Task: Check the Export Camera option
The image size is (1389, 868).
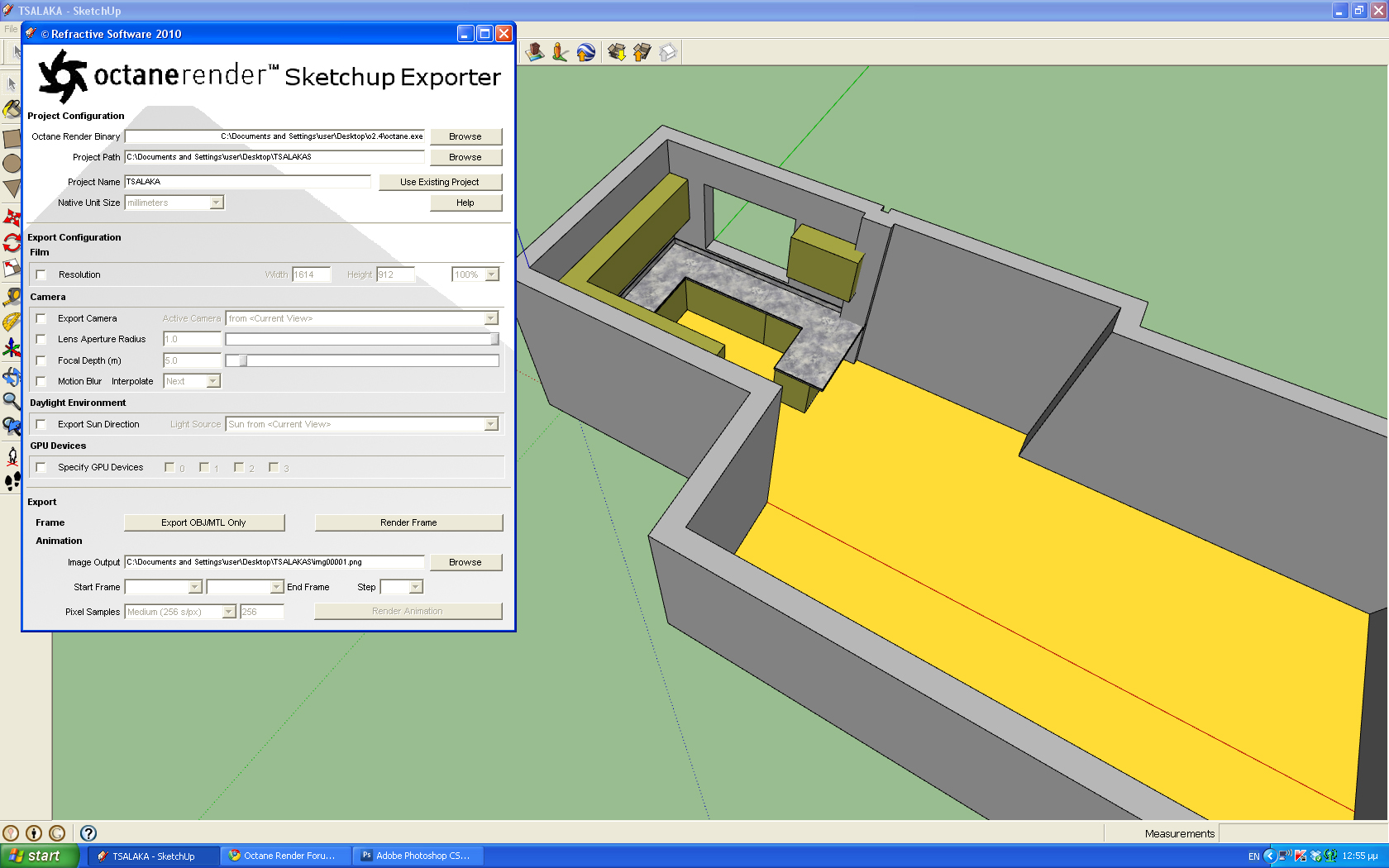Action: point(41,318)
